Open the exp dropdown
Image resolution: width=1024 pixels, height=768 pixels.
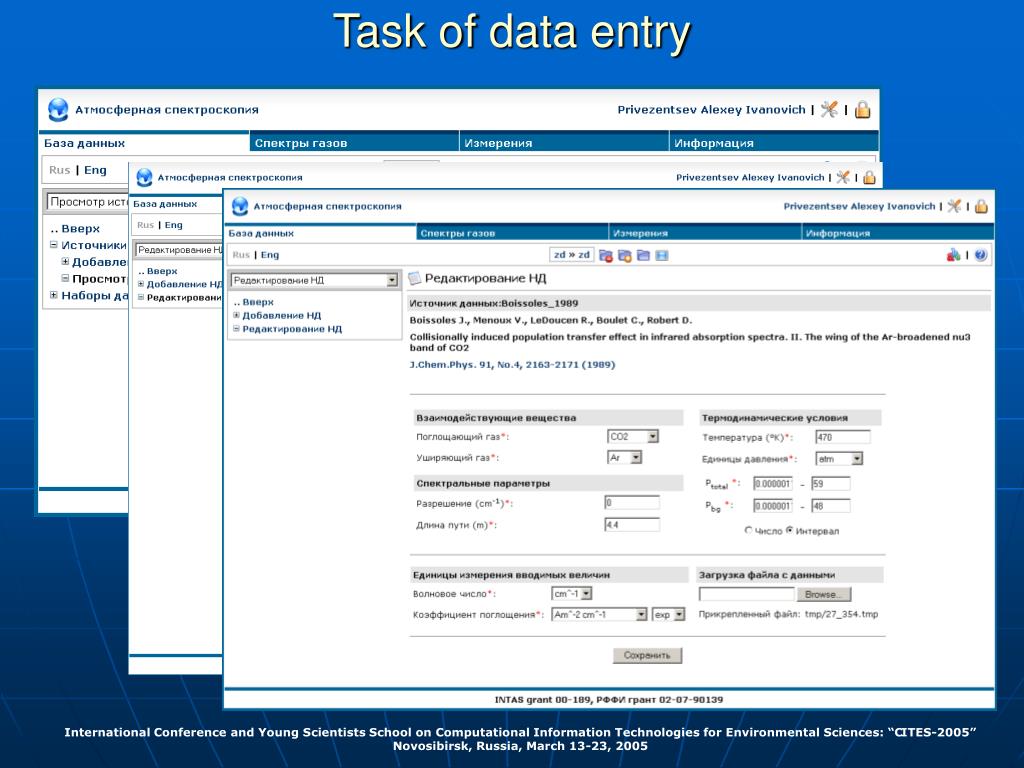[669, 615]
